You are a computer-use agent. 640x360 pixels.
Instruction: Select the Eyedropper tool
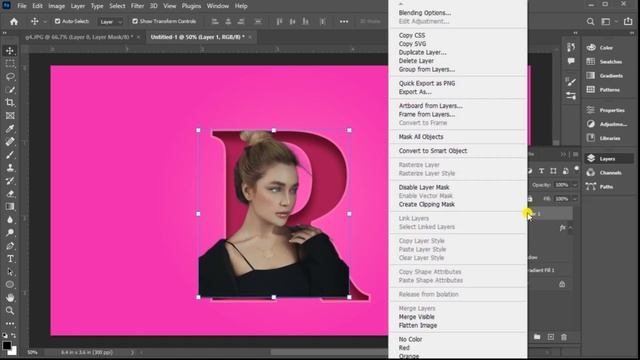click(10, 129)
